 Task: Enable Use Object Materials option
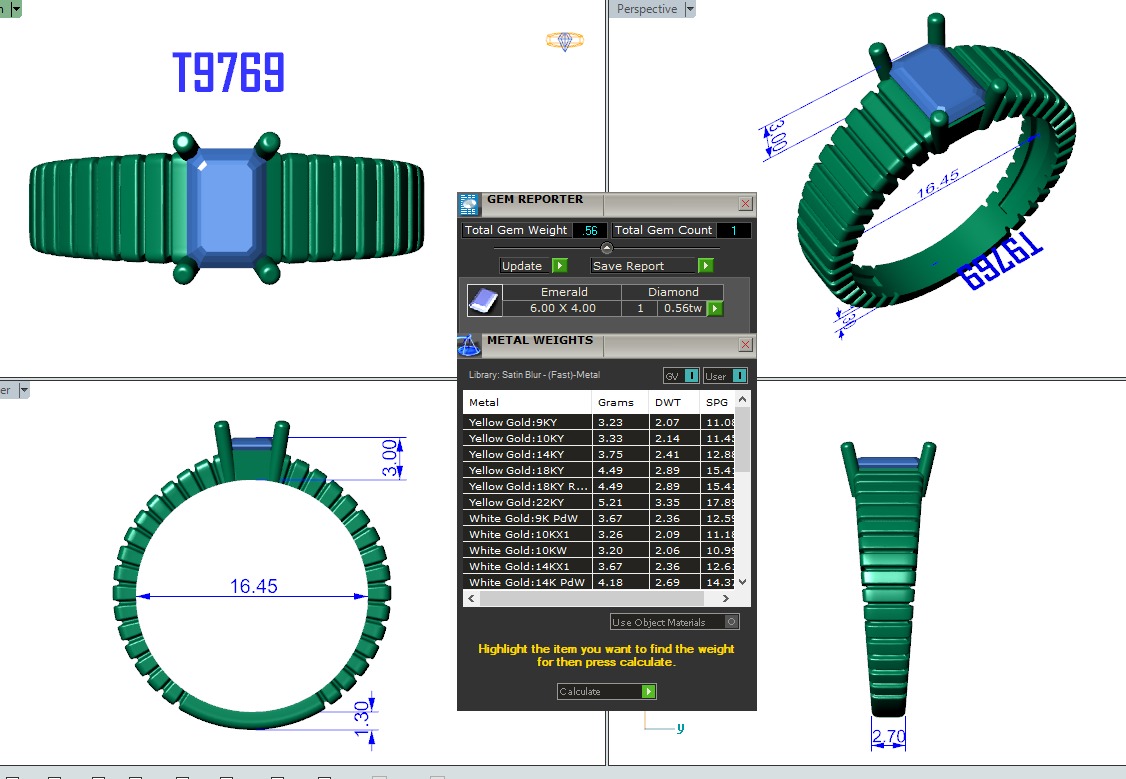732,622
